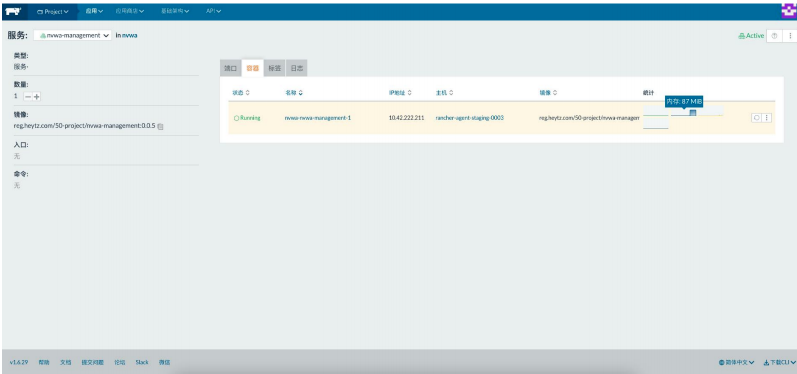This screenshot has width=797, height=374.
Task: Open the 简体中文 language dropdown
Action: 737,362
